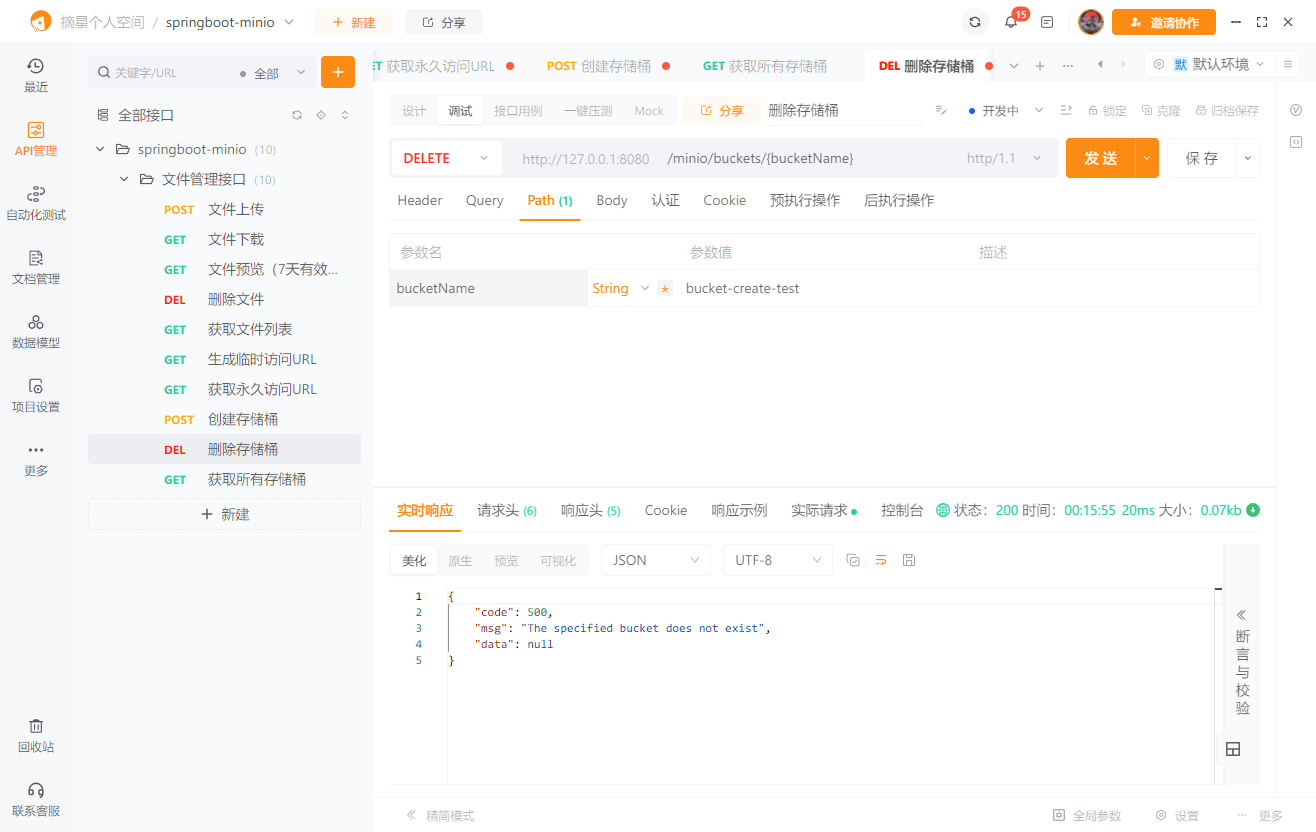This screenshot has width=1316, height=832.
Task: Click the 邀请协作 button
Action: coord(1164,22)
